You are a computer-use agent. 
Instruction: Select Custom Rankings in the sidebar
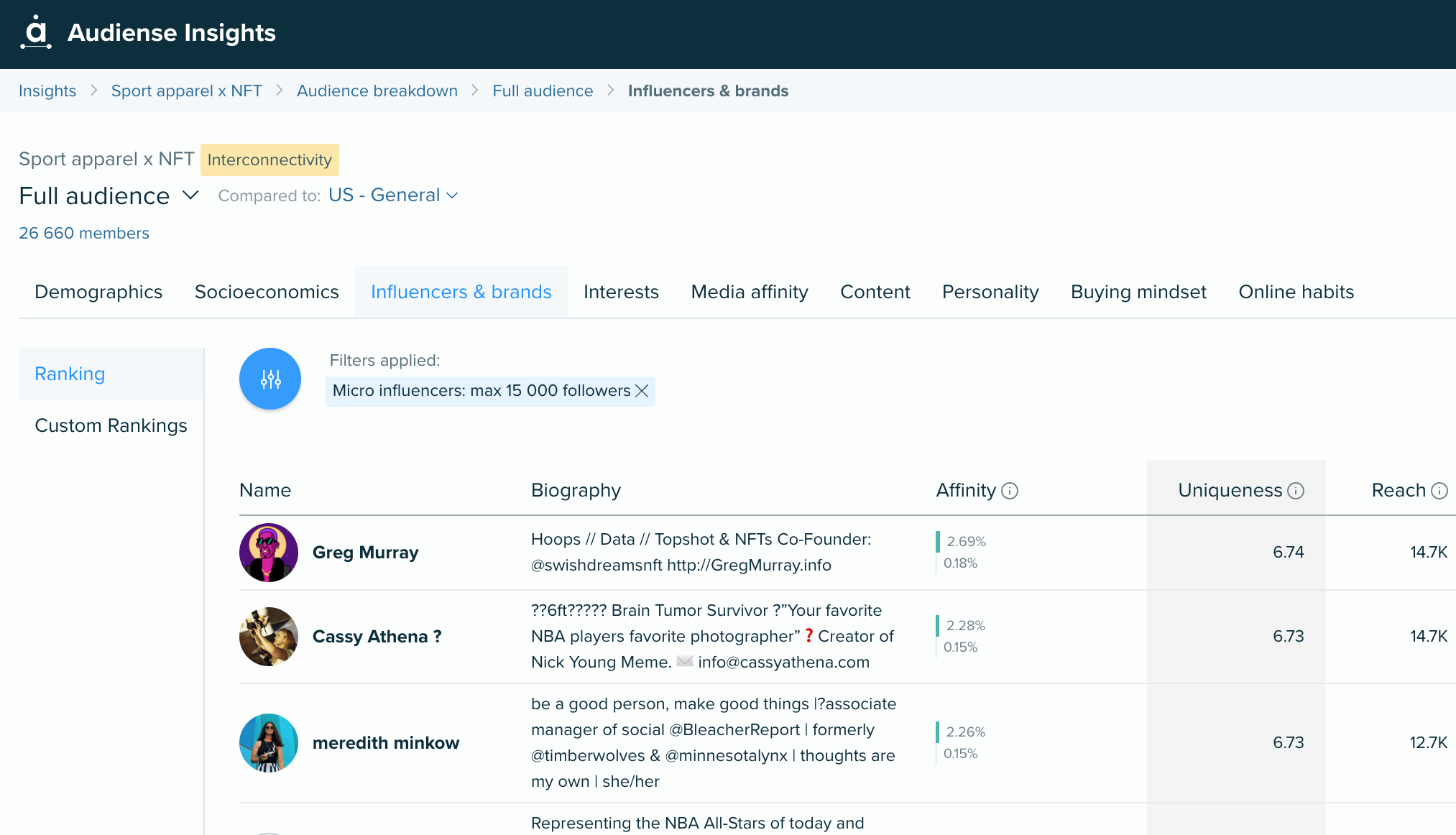click(x=111, y=425)
